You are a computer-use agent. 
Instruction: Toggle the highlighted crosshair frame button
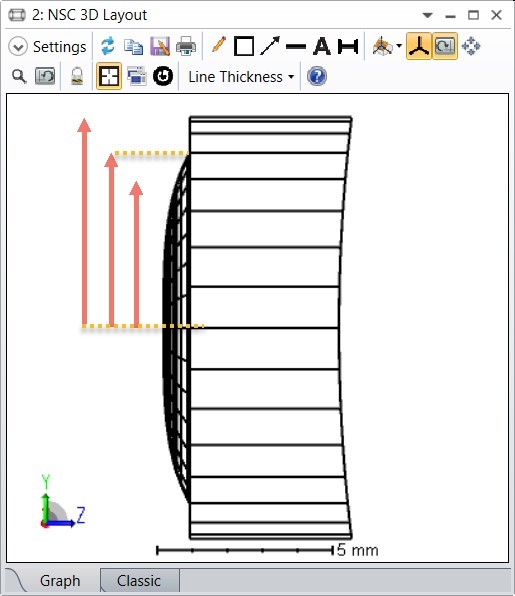[x=109, y=76]
